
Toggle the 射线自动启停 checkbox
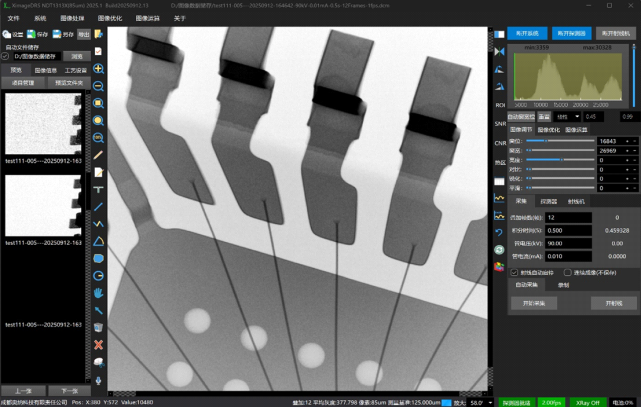pyautogui.click(x=514, y=271)
